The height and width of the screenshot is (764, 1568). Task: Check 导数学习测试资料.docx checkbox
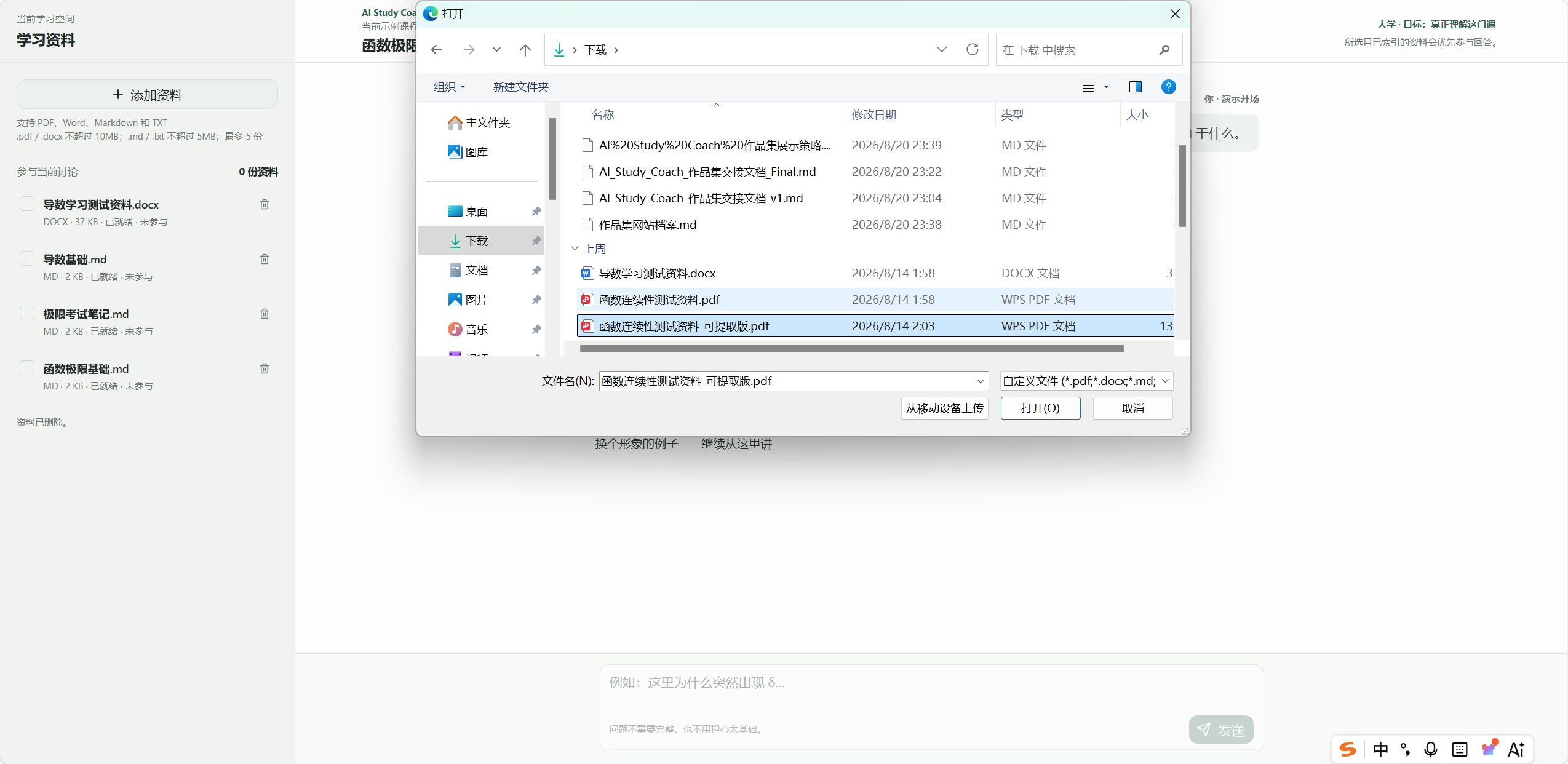tap(27, 204)
